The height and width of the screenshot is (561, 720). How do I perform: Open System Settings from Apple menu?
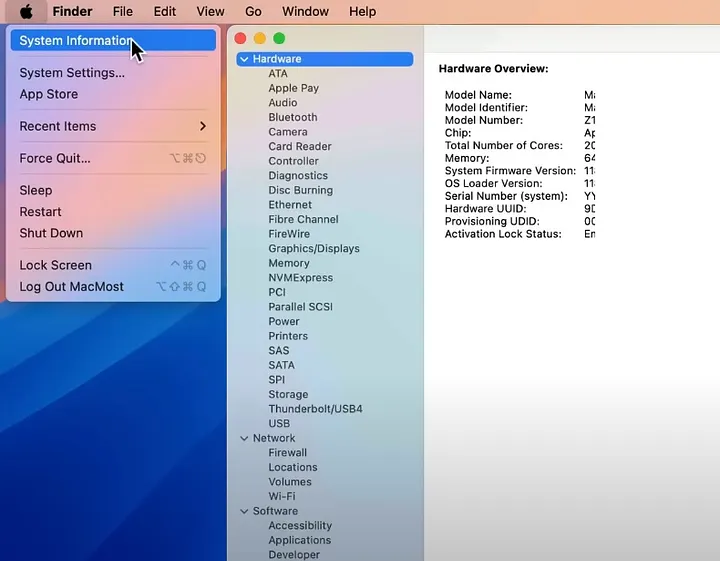click(72, 73)
